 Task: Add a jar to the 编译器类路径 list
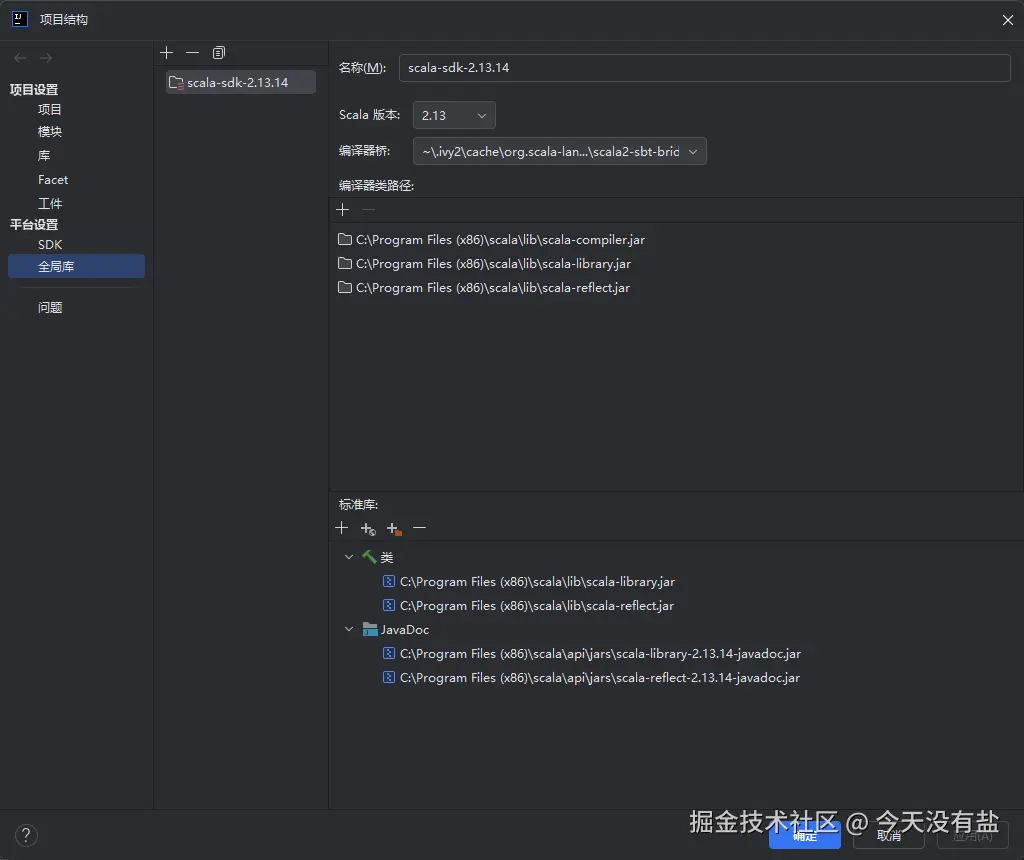342,209
